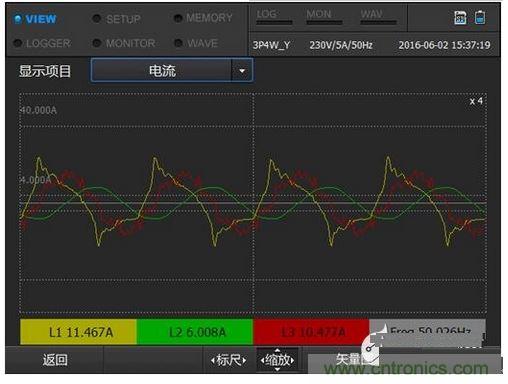Click the green L2 current swatch
Viewport: 508px width, 384px height.
pyautogui.click(x=195, y=332)
